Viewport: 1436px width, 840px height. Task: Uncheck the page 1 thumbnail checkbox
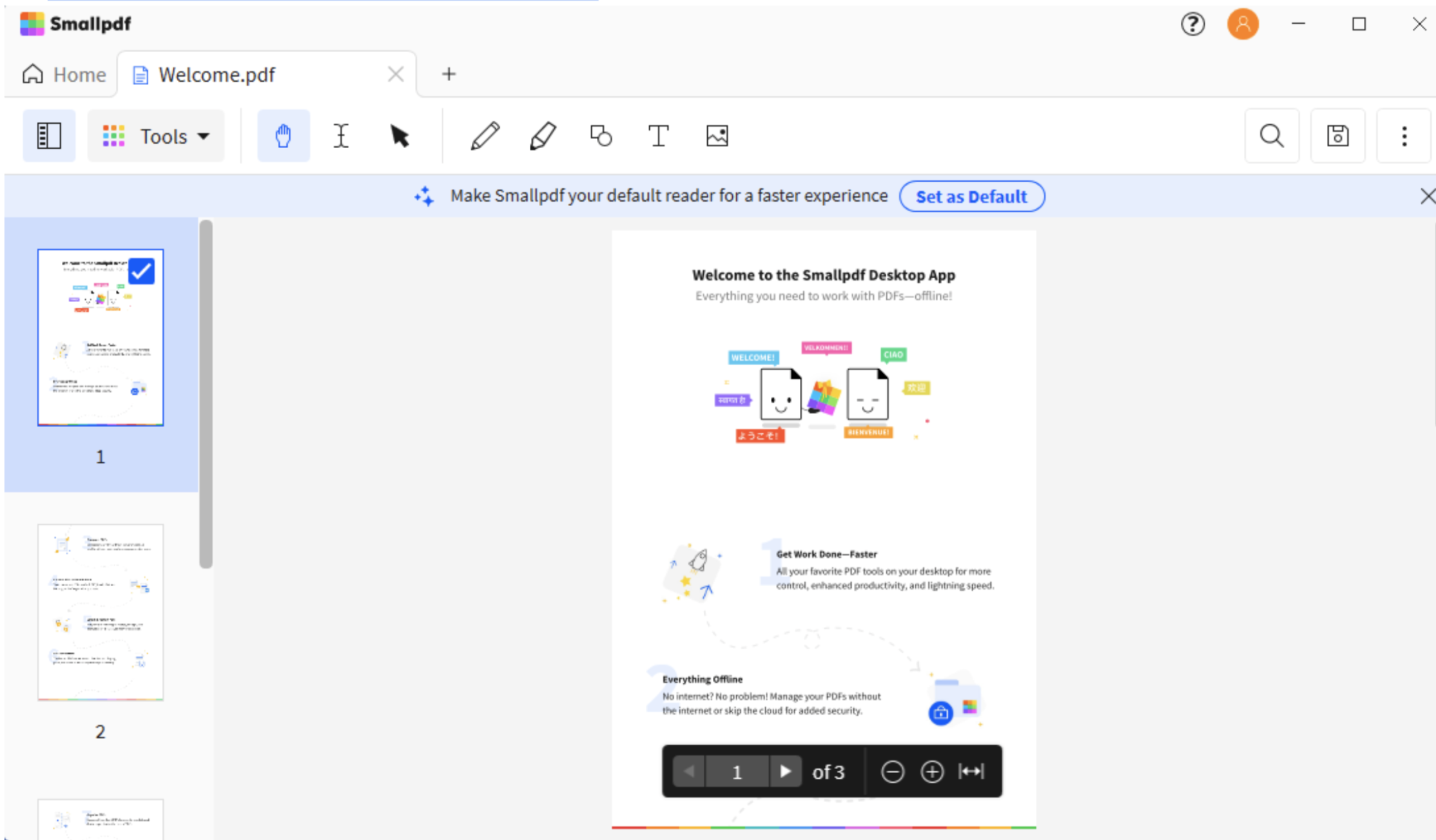[141, 271]
